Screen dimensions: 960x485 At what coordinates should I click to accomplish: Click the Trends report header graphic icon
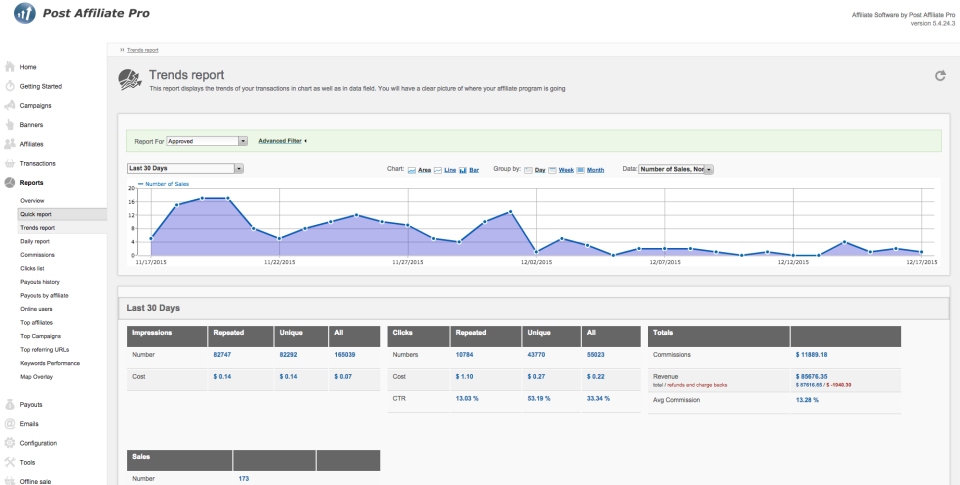pyautogui.click(x=130, y=80)
